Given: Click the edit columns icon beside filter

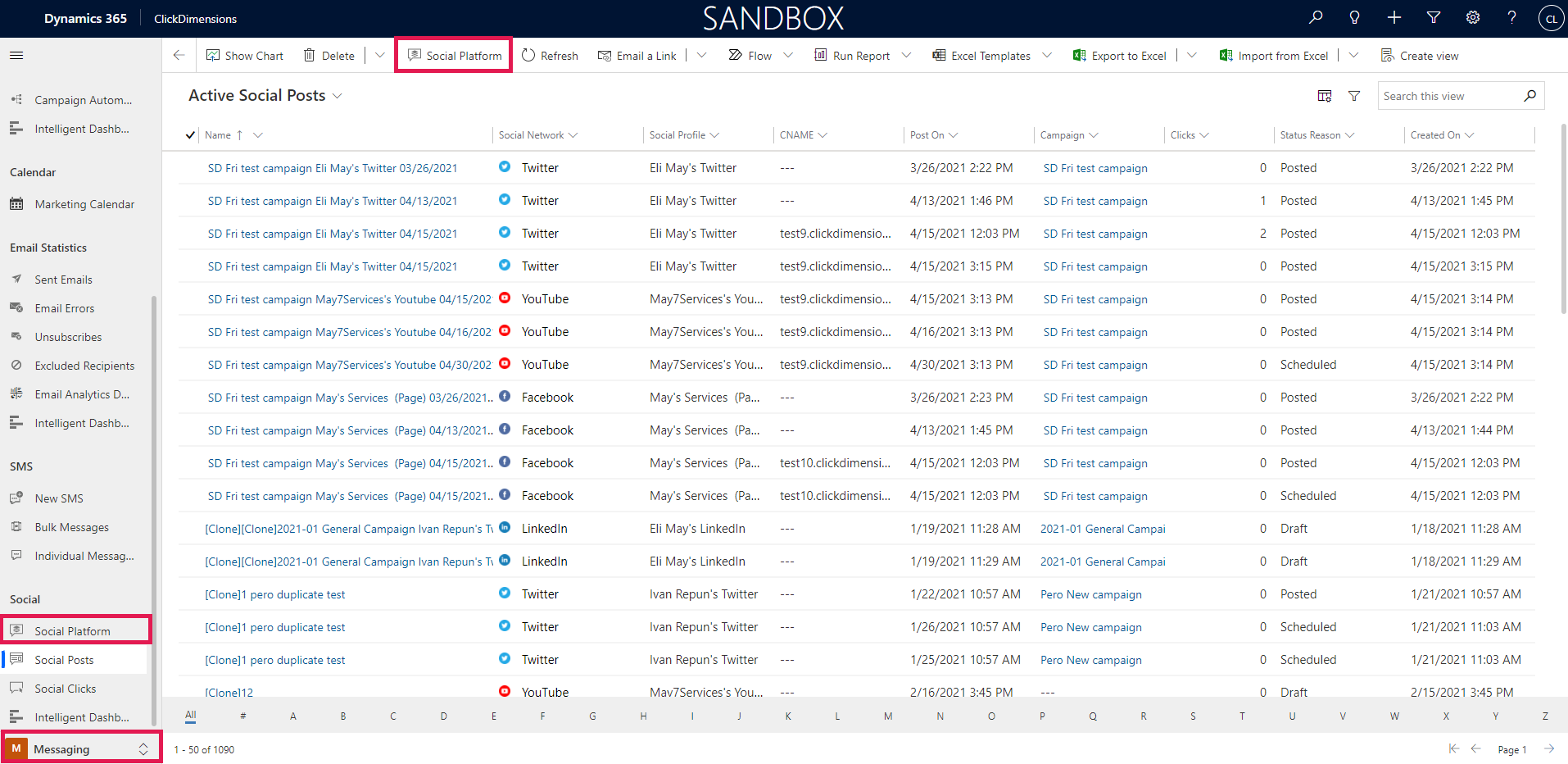Looking at the screenshot, I should click(1325, 96).
